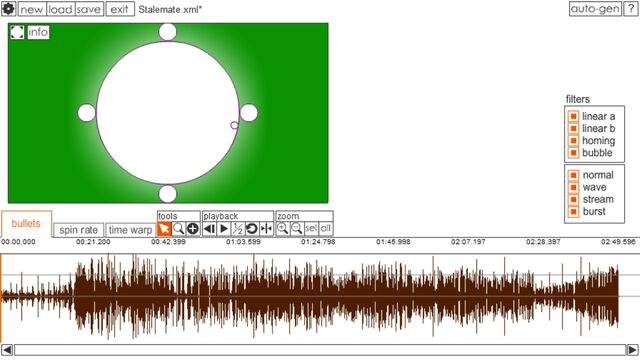This screenshot has width=640, height=360.
Task: Click the center-on-cursor playback icon
Action: tap(266, 229)
